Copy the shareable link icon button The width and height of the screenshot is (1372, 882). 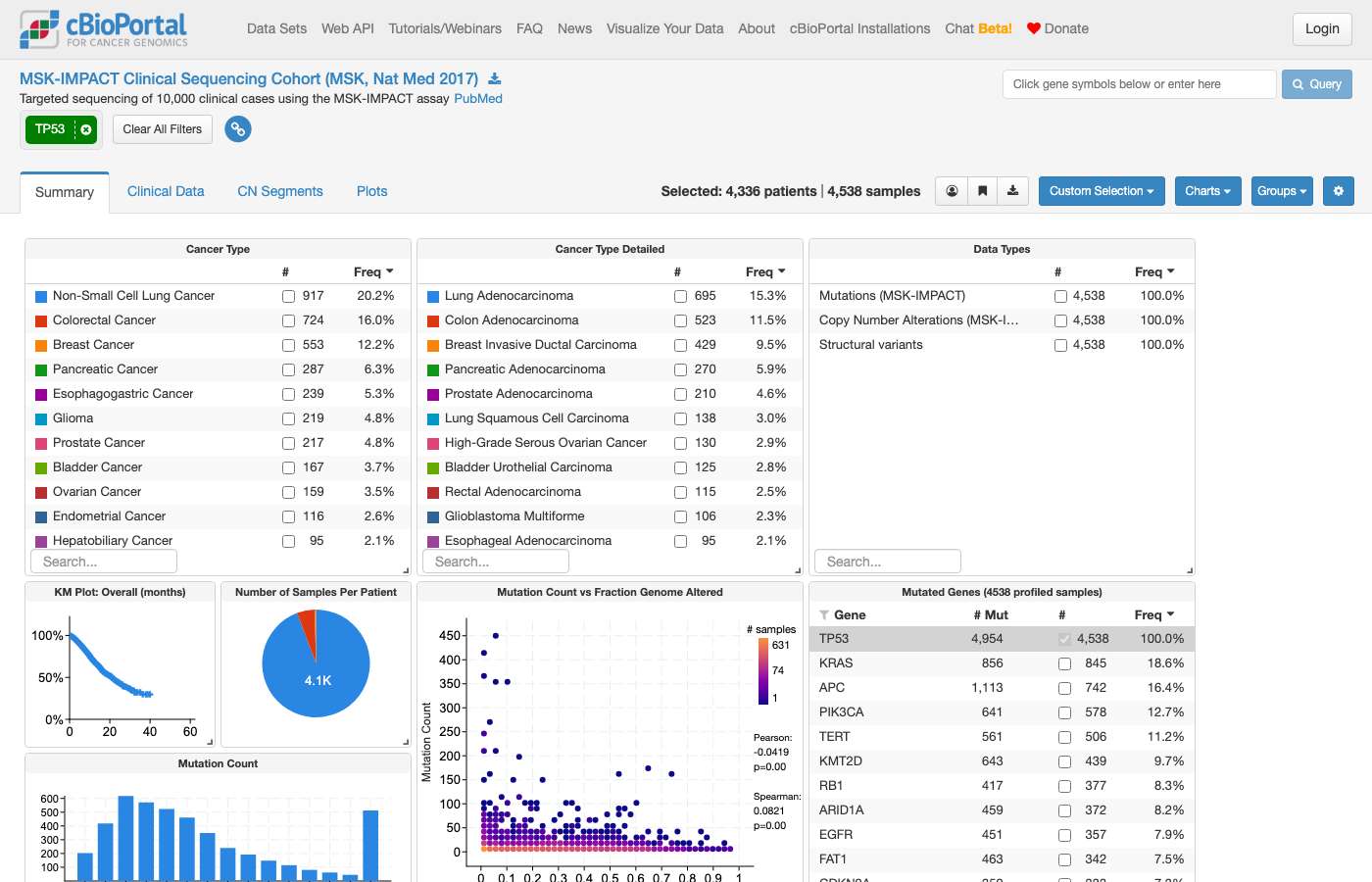[238, 129]
